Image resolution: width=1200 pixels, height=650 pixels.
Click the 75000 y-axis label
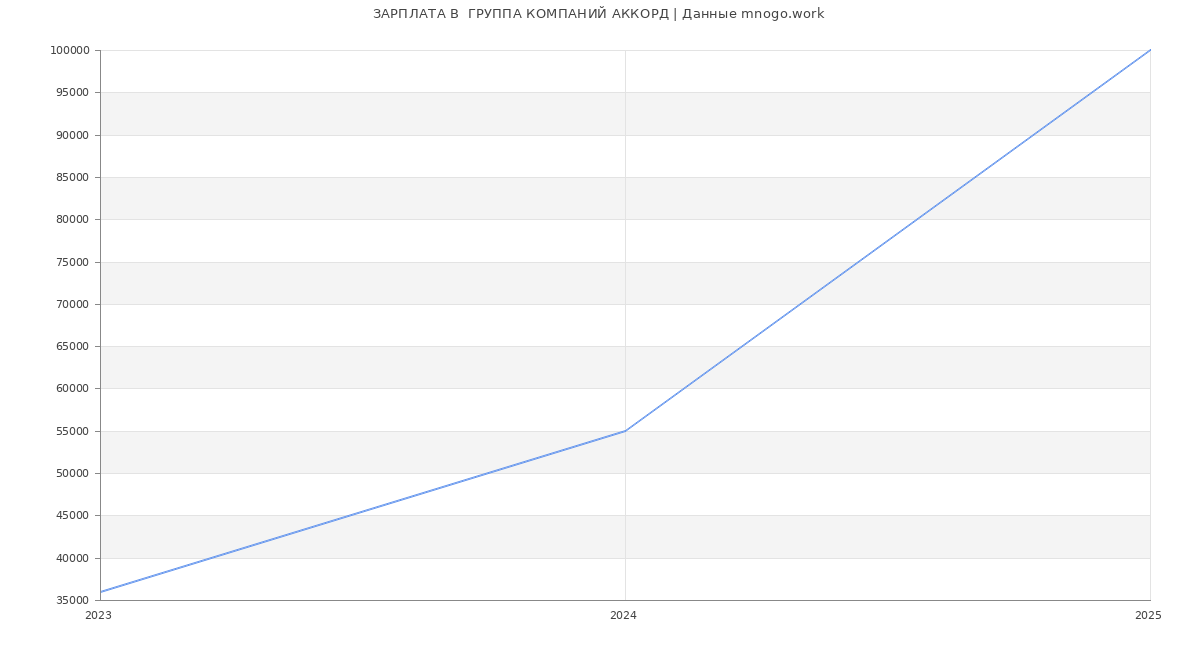(72, 262)
